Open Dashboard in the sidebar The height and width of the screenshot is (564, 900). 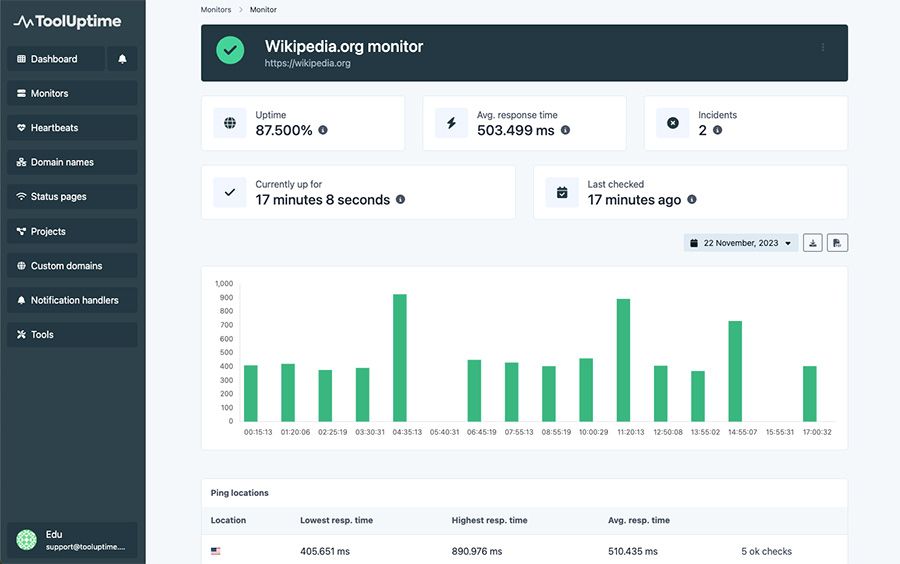(56, 59)
